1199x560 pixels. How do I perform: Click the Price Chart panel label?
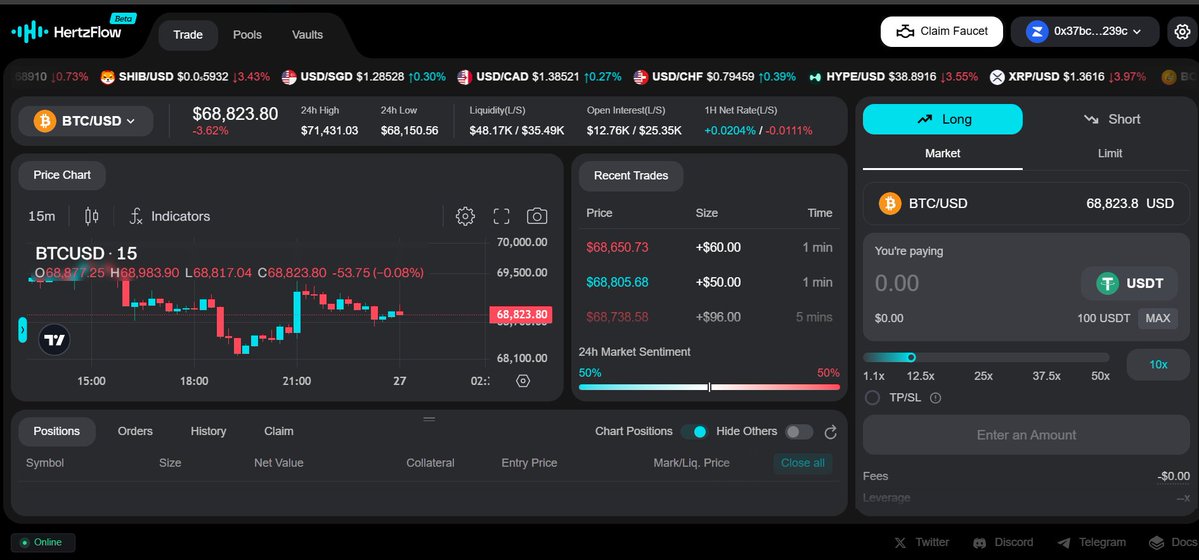pyautogui.click(x=62, y=175)
